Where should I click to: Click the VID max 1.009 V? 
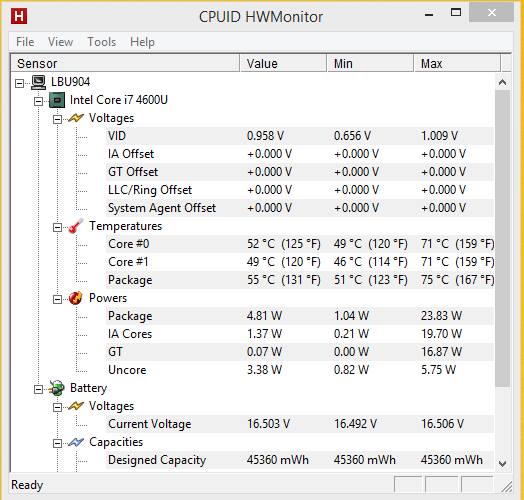[439, 136]
